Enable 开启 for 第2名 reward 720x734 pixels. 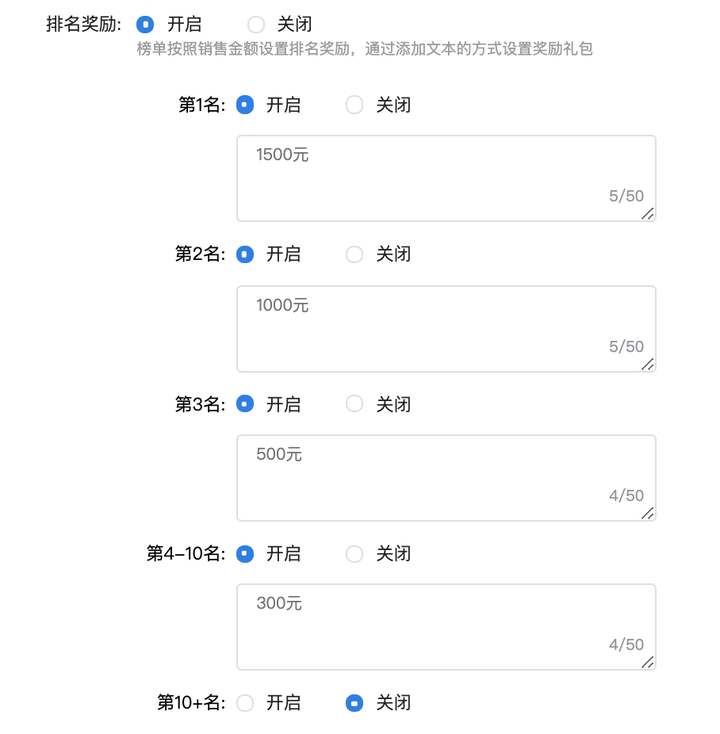pos(245,255)
